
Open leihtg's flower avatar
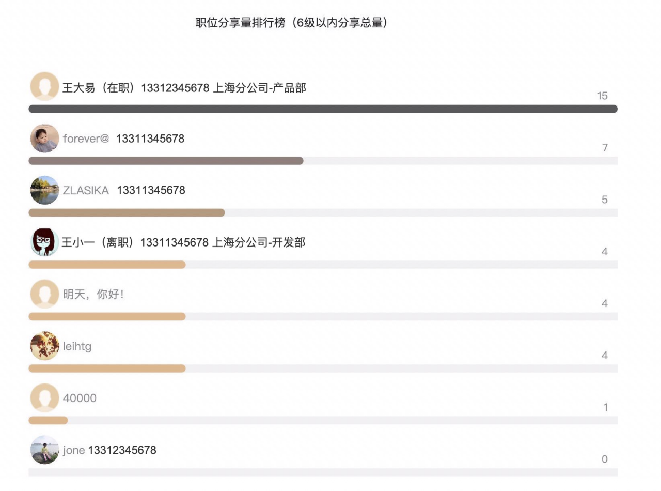coord(44,346)
